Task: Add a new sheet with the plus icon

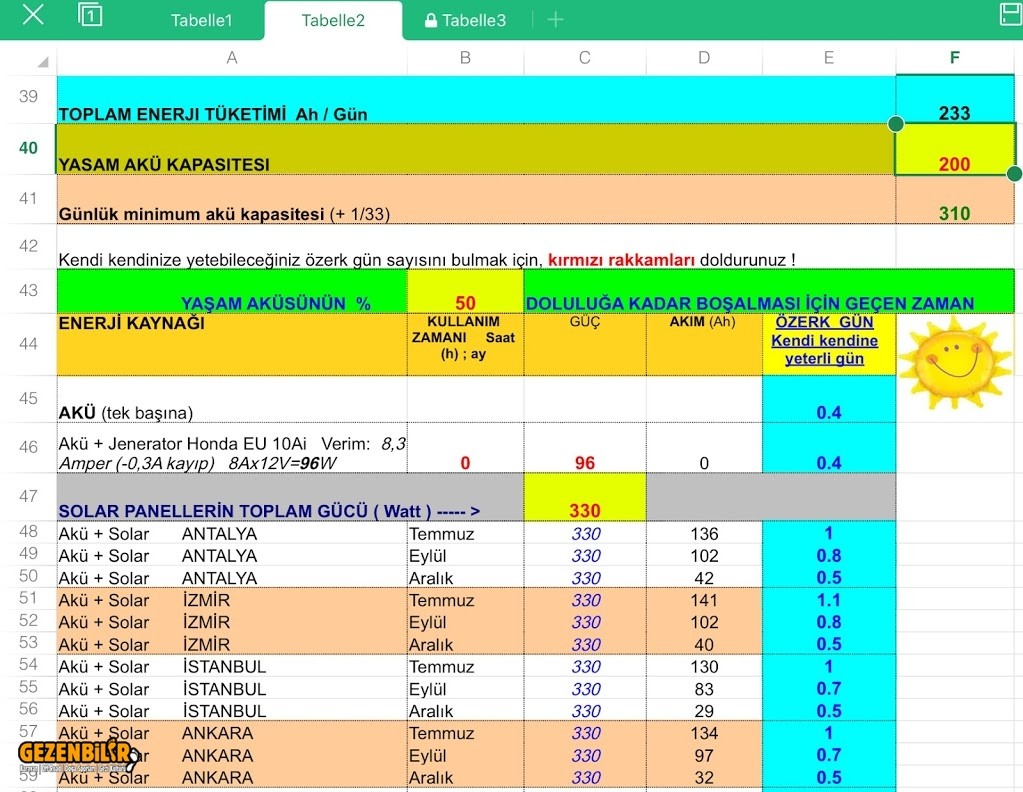Action: 556,20
